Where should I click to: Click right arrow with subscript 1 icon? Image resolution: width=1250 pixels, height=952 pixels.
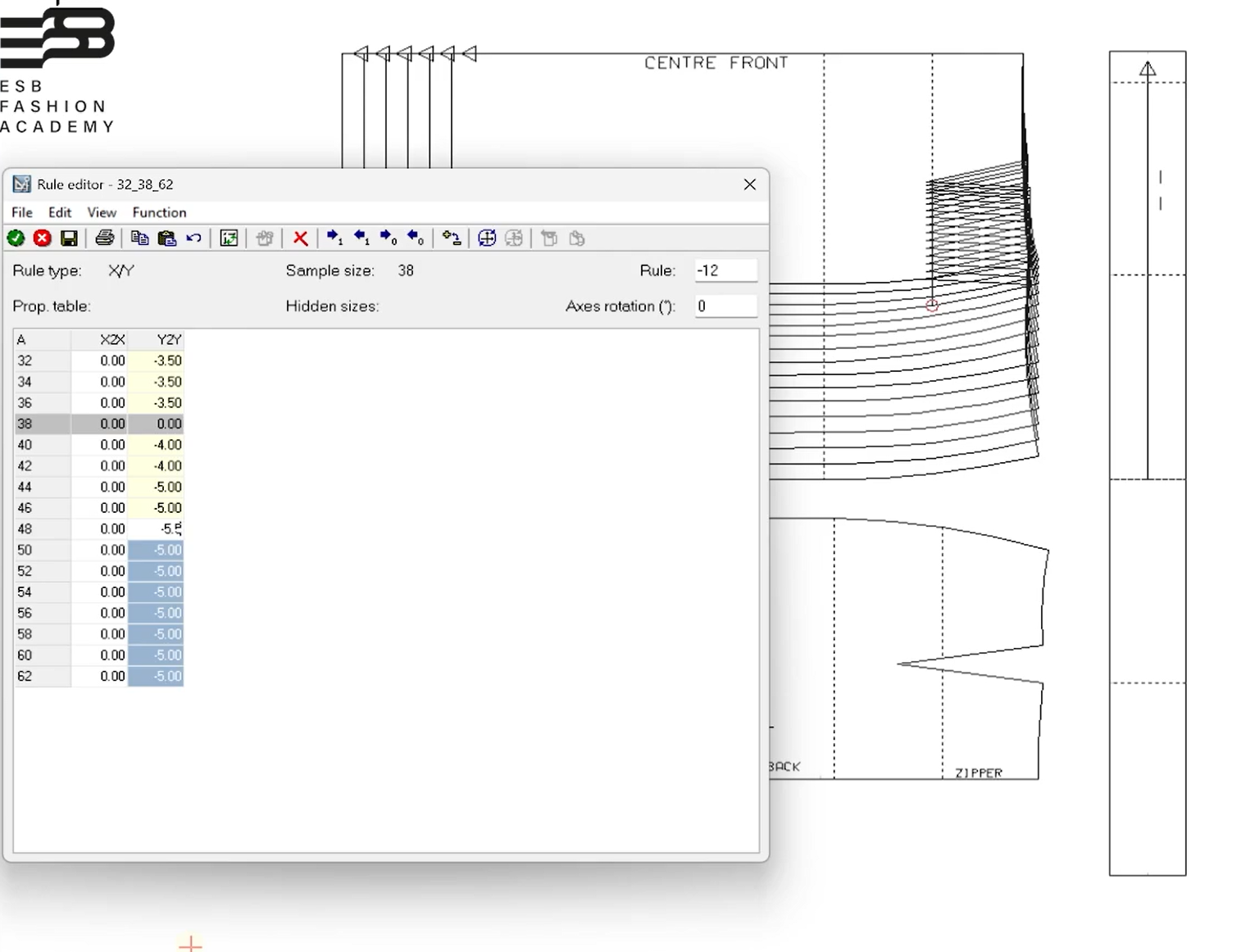tap(335, 238)
